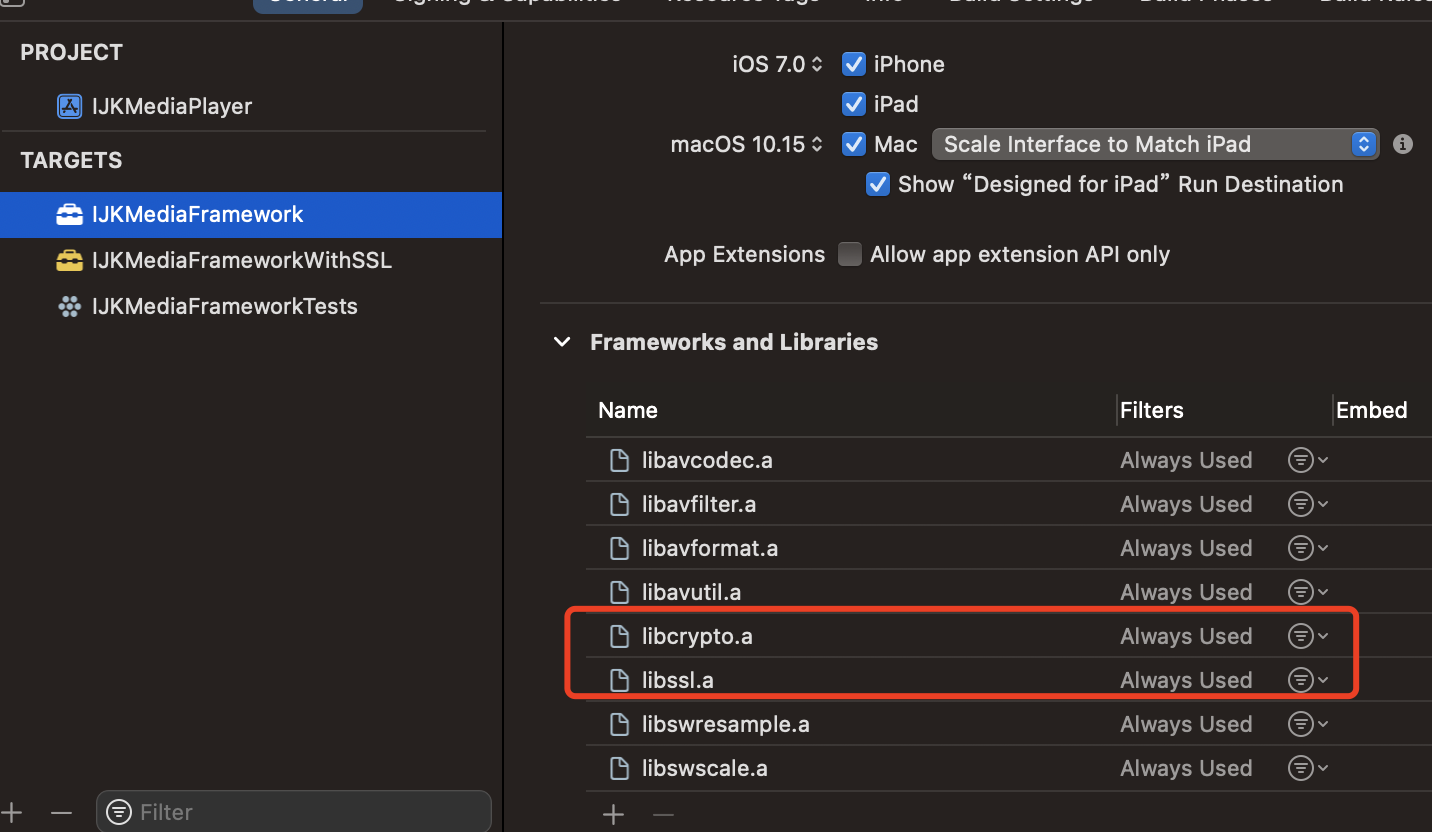This screenshot has height=832, width=1432.
Task: Click the minus icon under libraries list
Action: (663, 815)
